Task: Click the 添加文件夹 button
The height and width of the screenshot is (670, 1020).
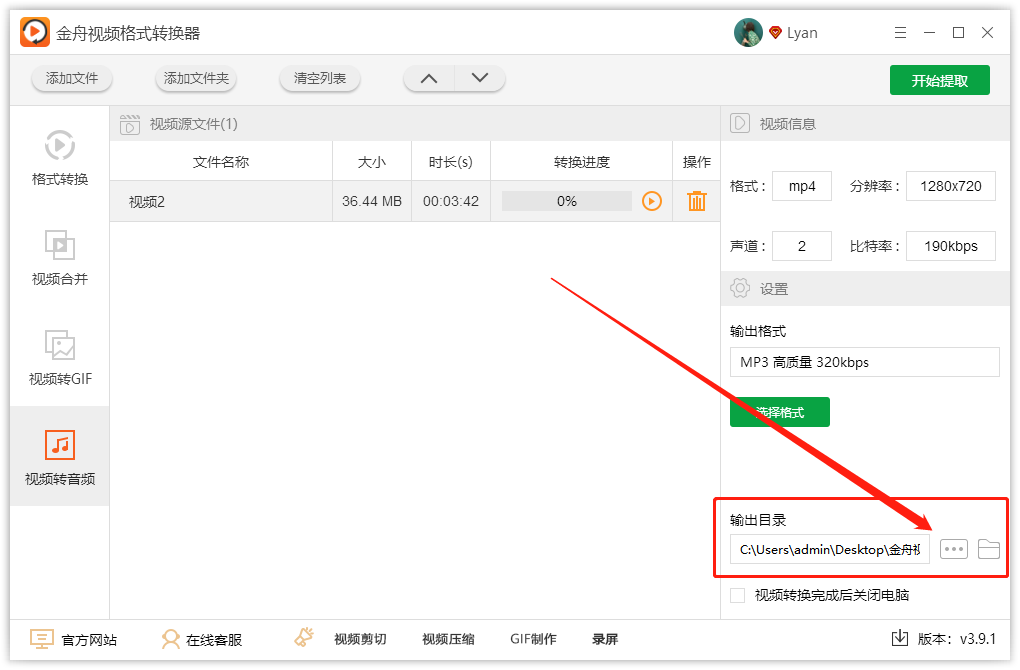Action: 196,79
